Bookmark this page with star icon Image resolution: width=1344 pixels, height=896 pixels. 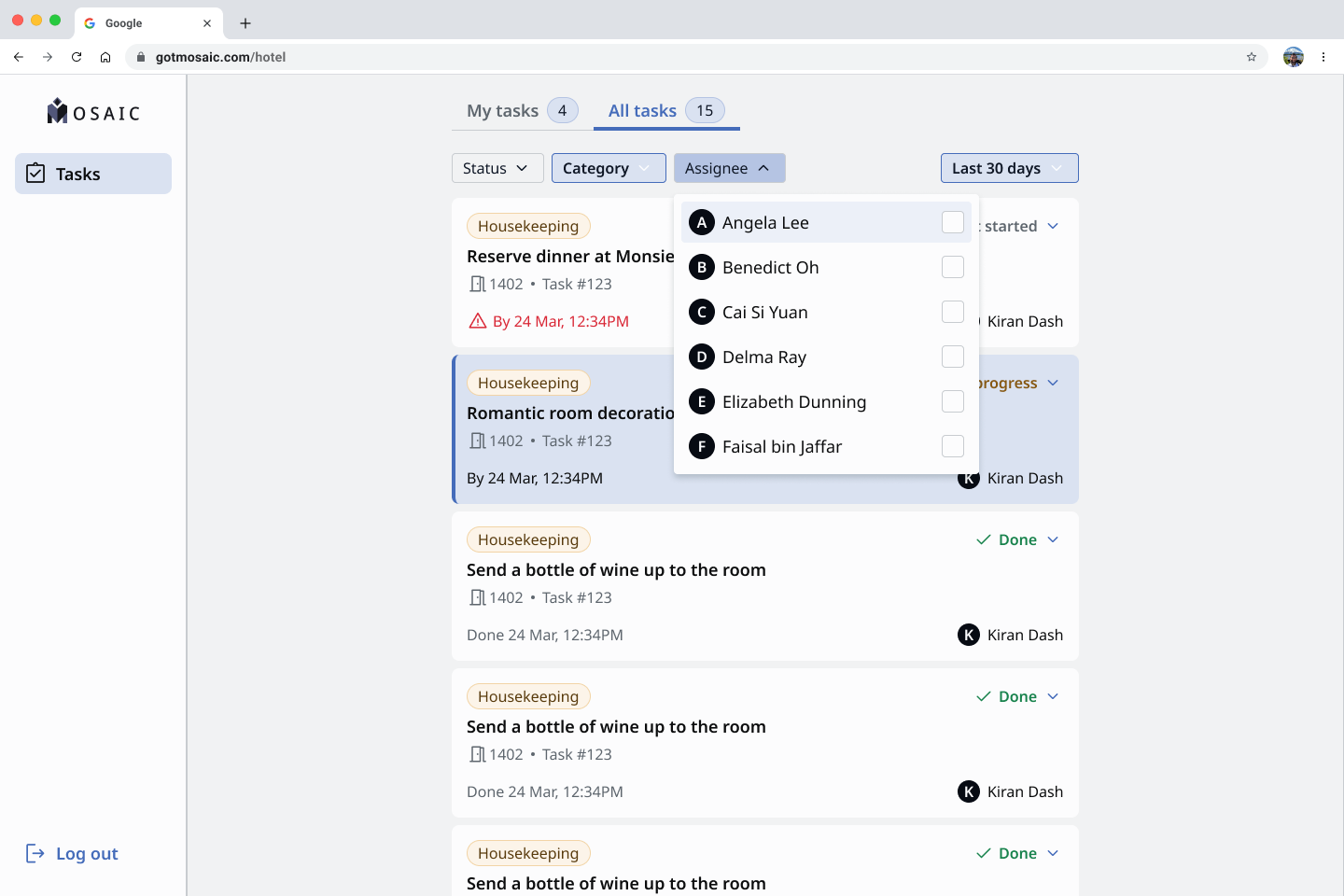1252,57
